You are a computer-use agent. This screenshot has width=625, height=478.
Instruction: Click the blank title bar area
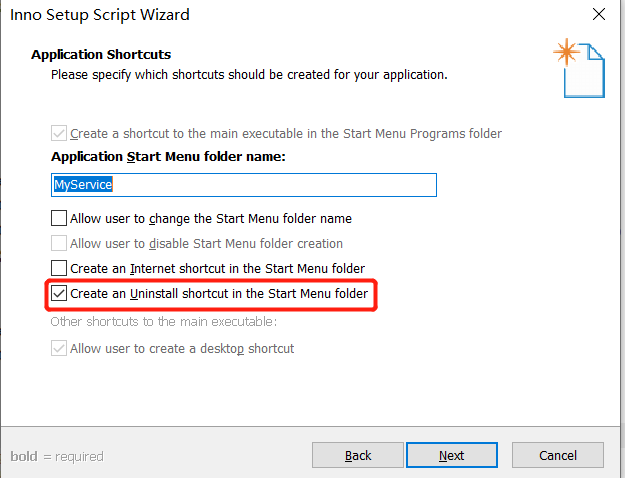pyautogui.click(x=380, y=15)
